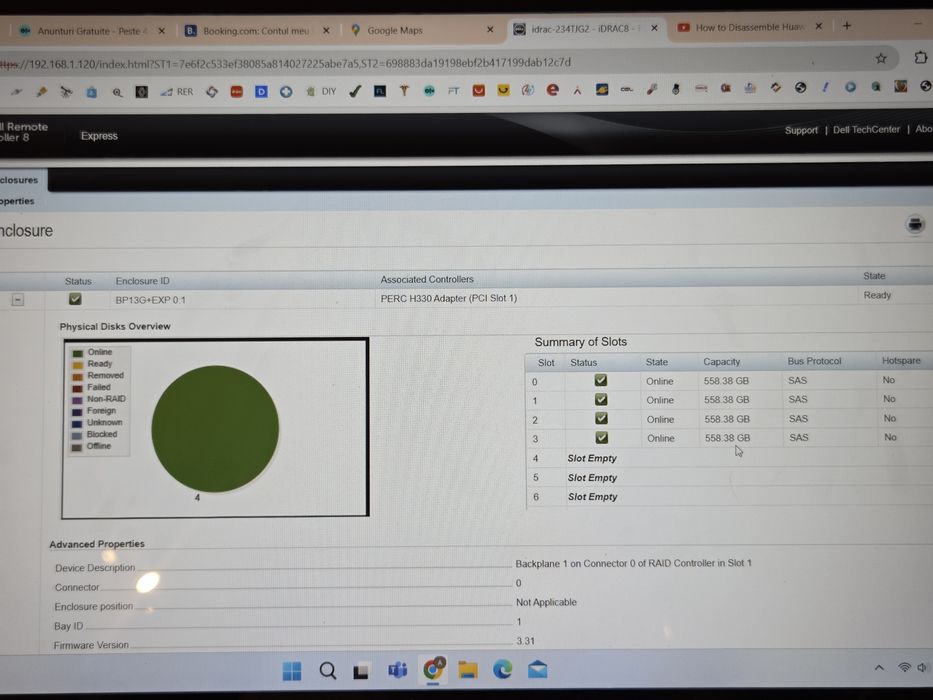
Task: Open Task View from the taskbar
Action: [361, 671]
